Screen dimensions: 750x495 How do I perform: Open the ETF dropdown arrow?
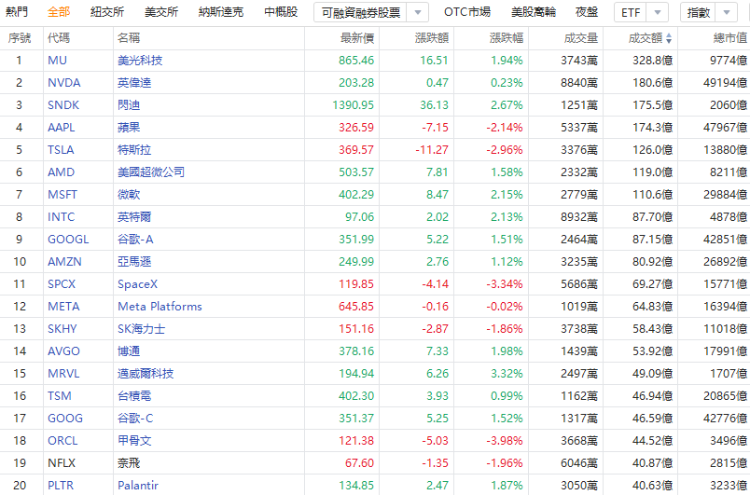pyautogui.click(x=658, y=13)
